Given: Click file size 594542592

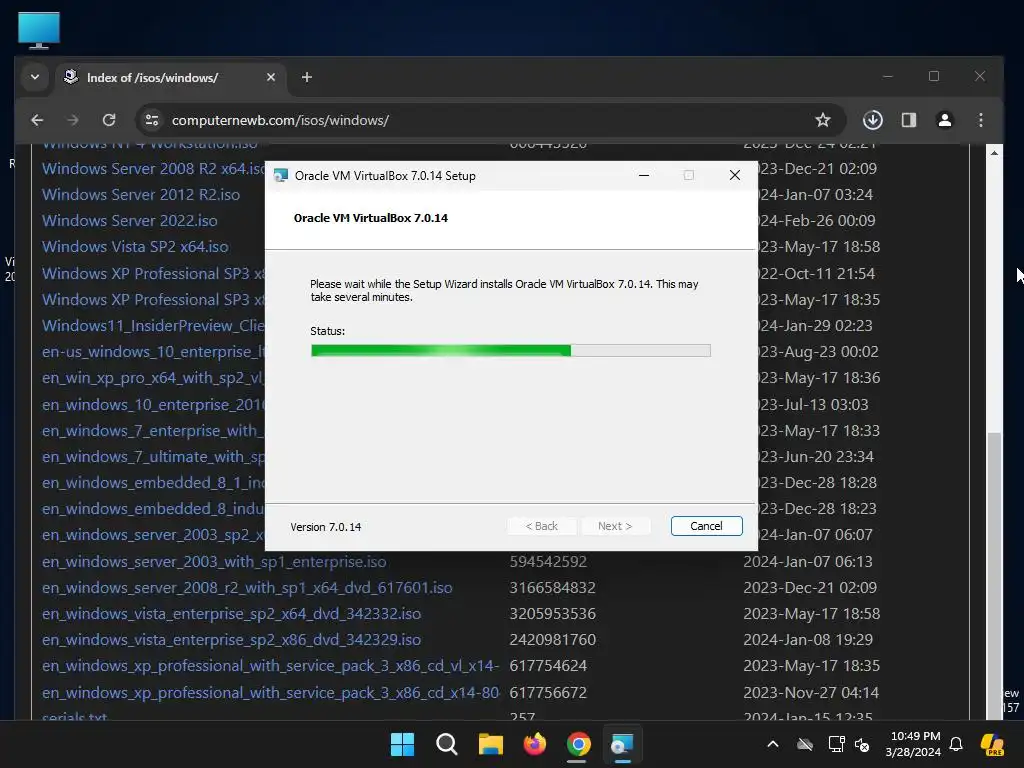Looking at the screenshot, I should click(548, 562).
